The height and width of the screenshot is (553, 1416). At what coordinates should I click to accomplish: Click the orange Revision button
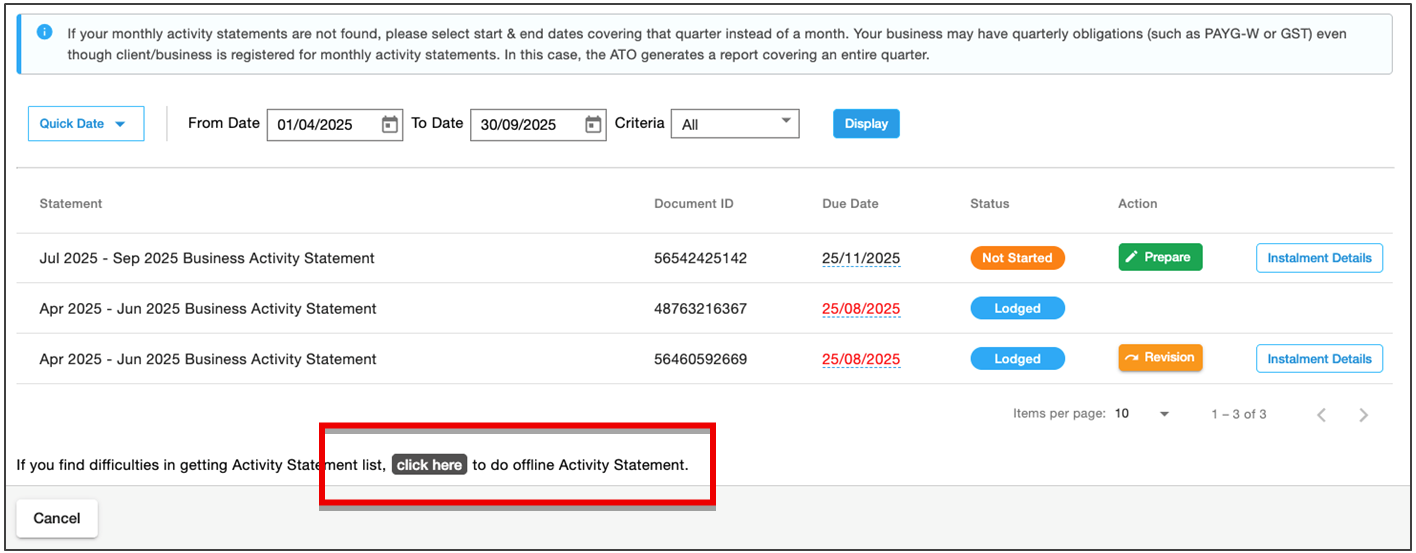[x=1159, y=358]
